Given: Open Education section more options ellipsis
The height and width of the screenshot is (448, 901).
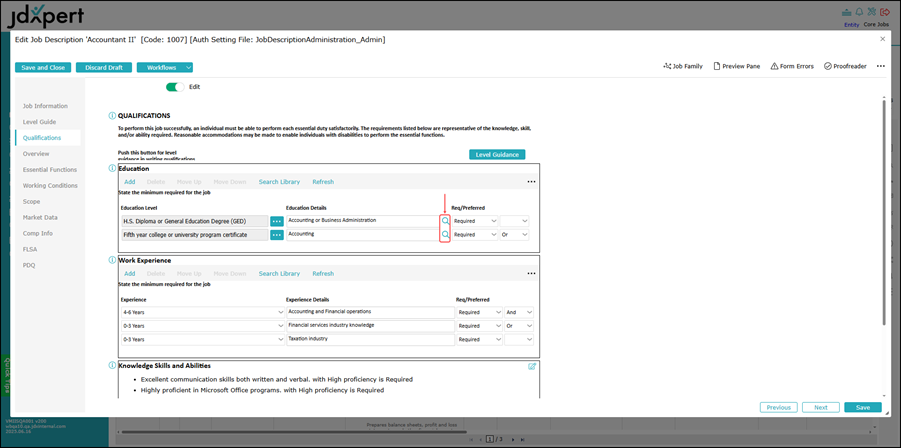Looking at the screenshot, I should pyautogui.click(x=531, y=182).
